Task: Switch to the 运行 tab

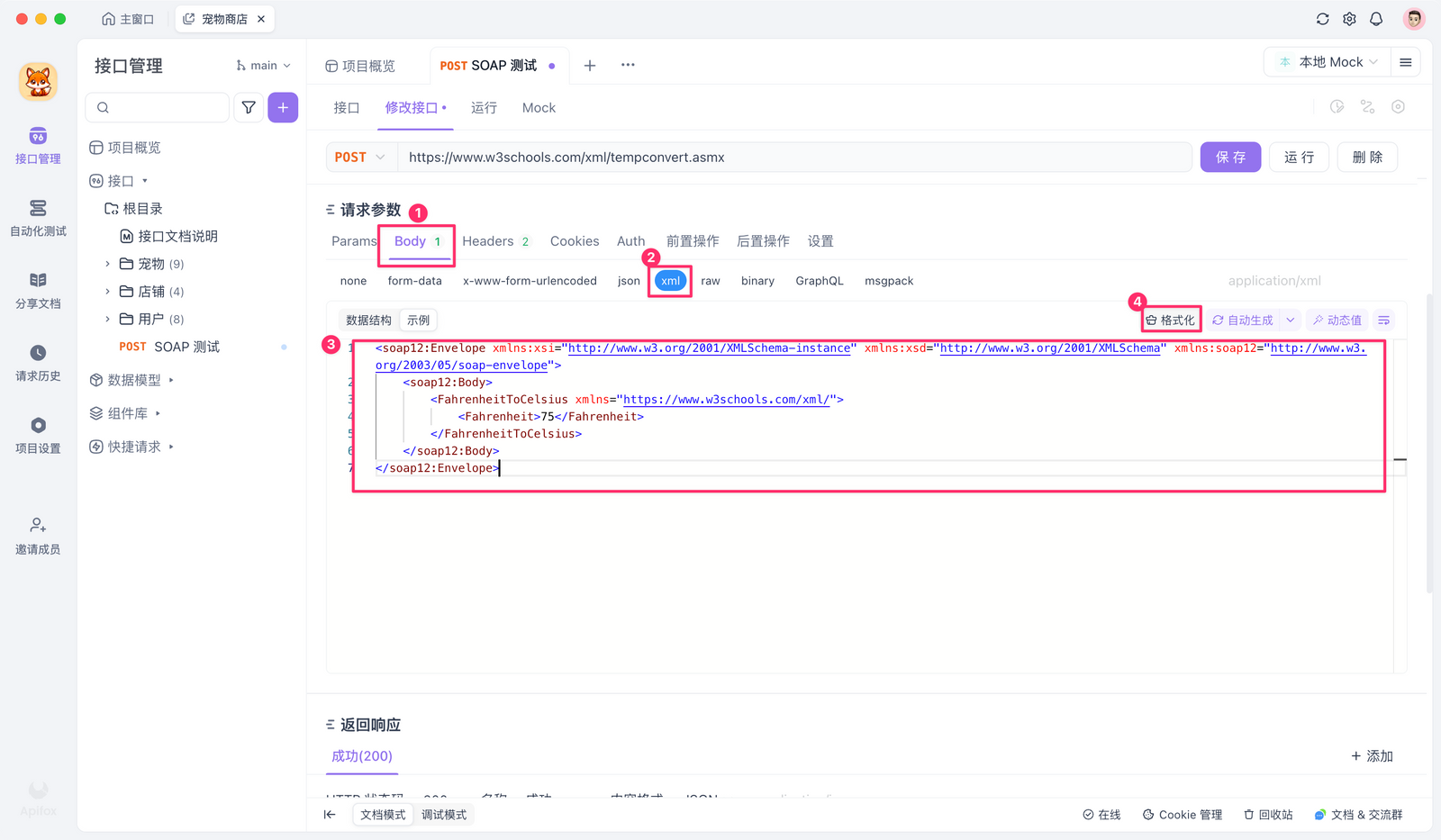Action: click(484, 108)
